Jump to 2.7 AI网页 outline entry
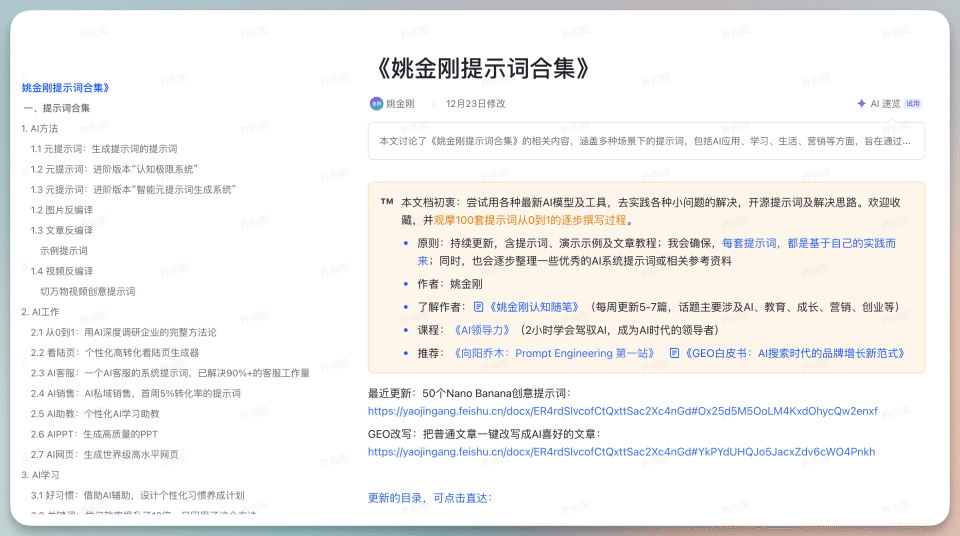This screenshot has height=536, width=960. [x=105, y=455]
